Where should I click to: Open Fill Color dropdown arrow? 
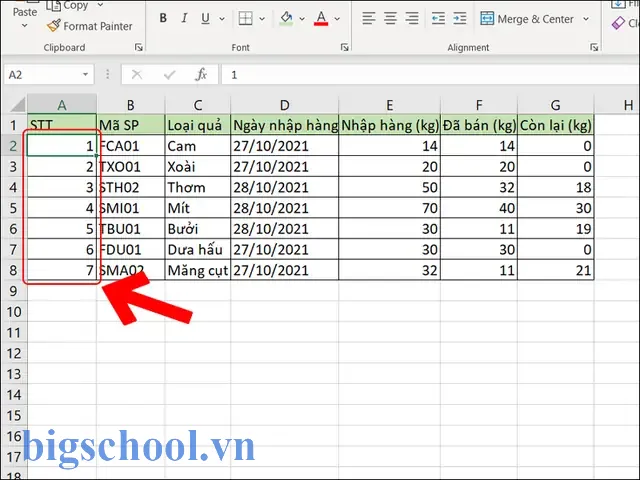coord(302,19)
